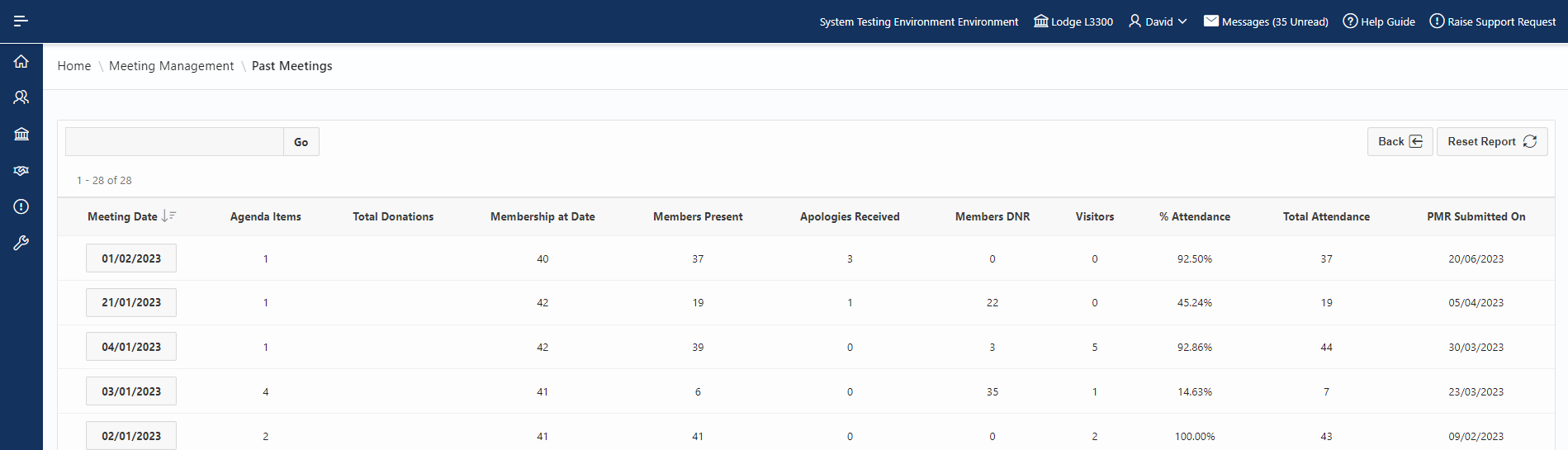Click the handshake icon in sidebar

(x=21, y=170)
